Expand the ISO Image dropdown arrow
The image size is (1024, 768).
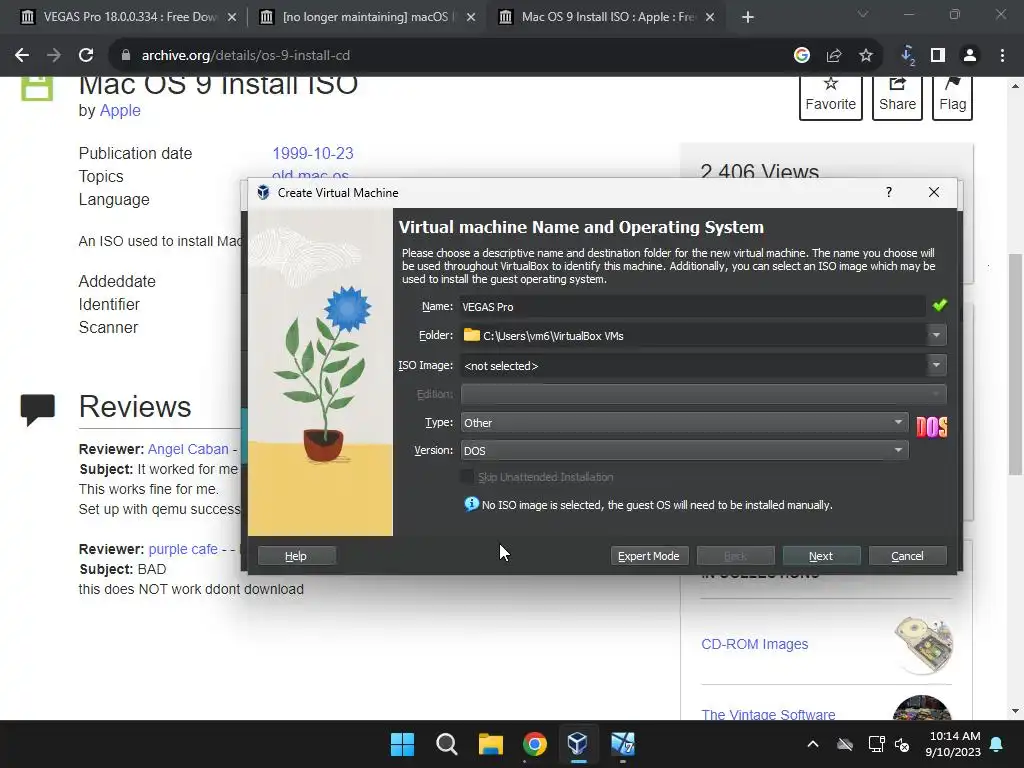pyautogui.click(x=936, y=365)
